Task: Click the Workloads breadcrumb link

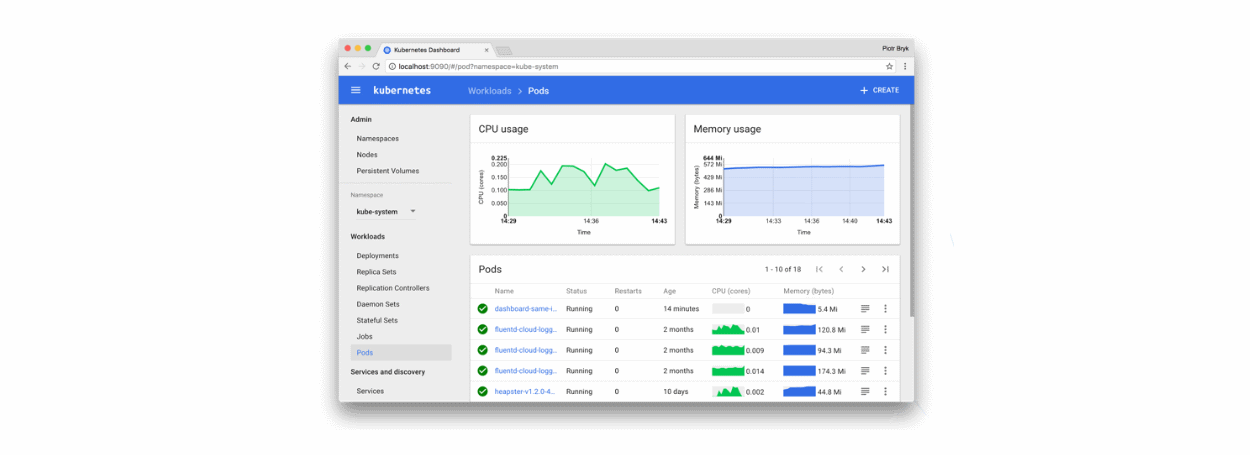Action: click(x=488, y=91)
